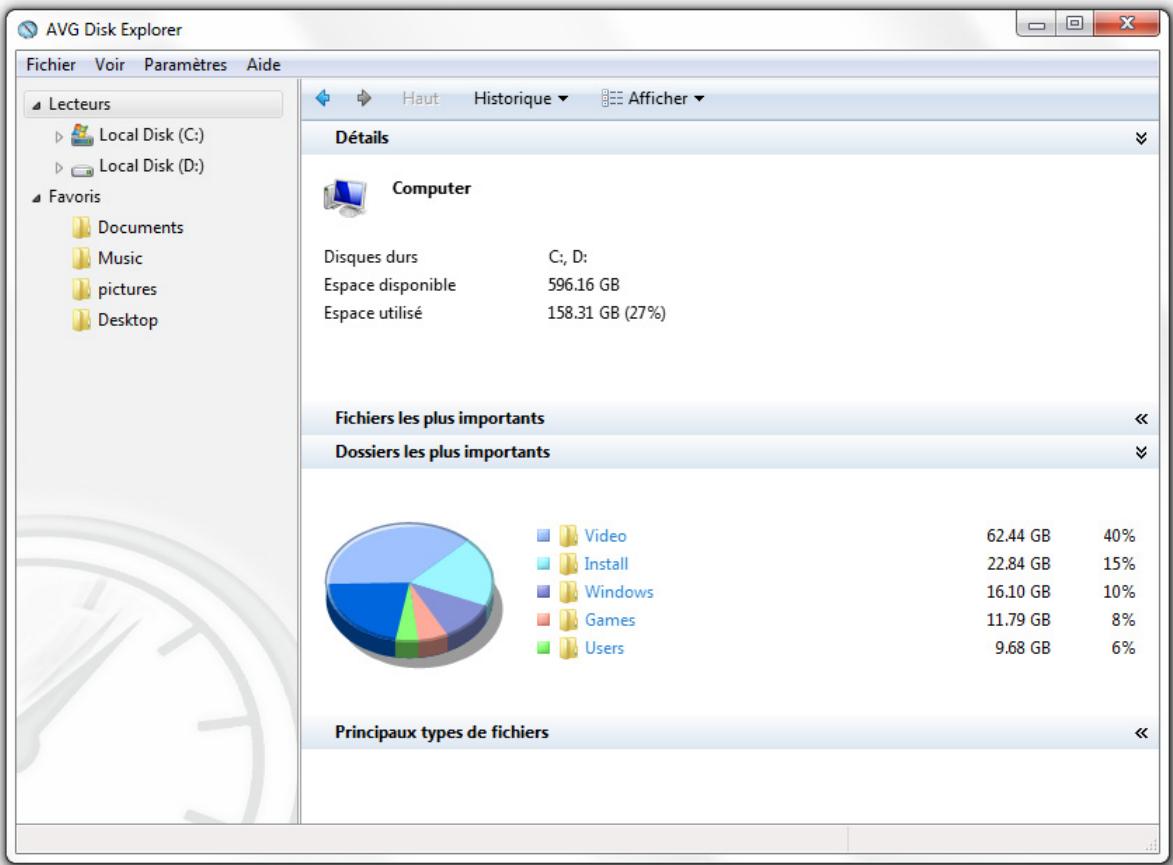Click the Computer heading text
The height and width of the screenshot is (865, 1173).
[x=432, y=189]
